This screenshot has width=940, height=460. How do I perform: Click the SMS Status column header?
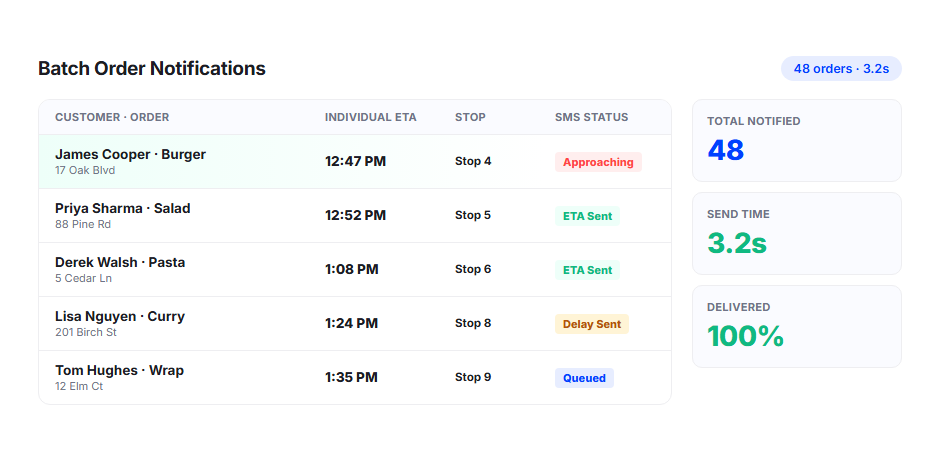pos(592,117)
